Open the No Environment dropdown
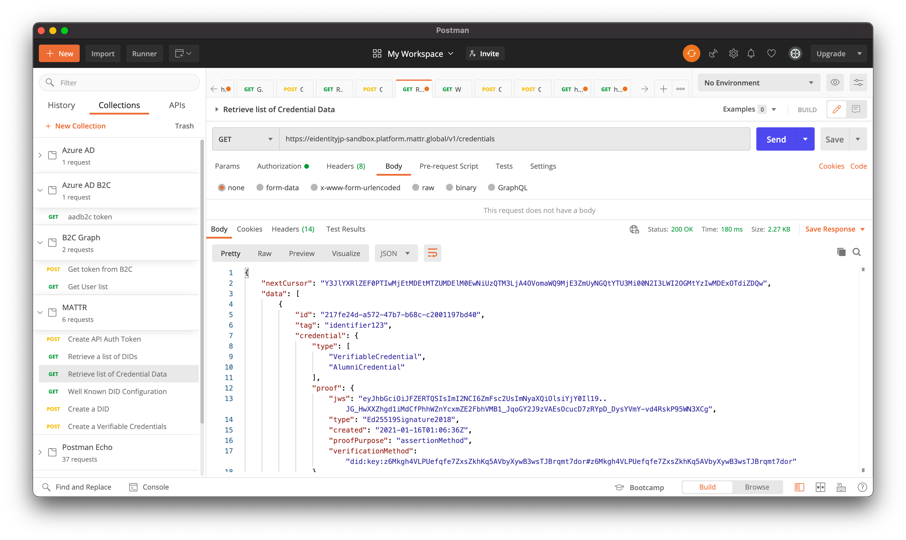The height and width of the screenshot is (540, 906). point(758,83)
